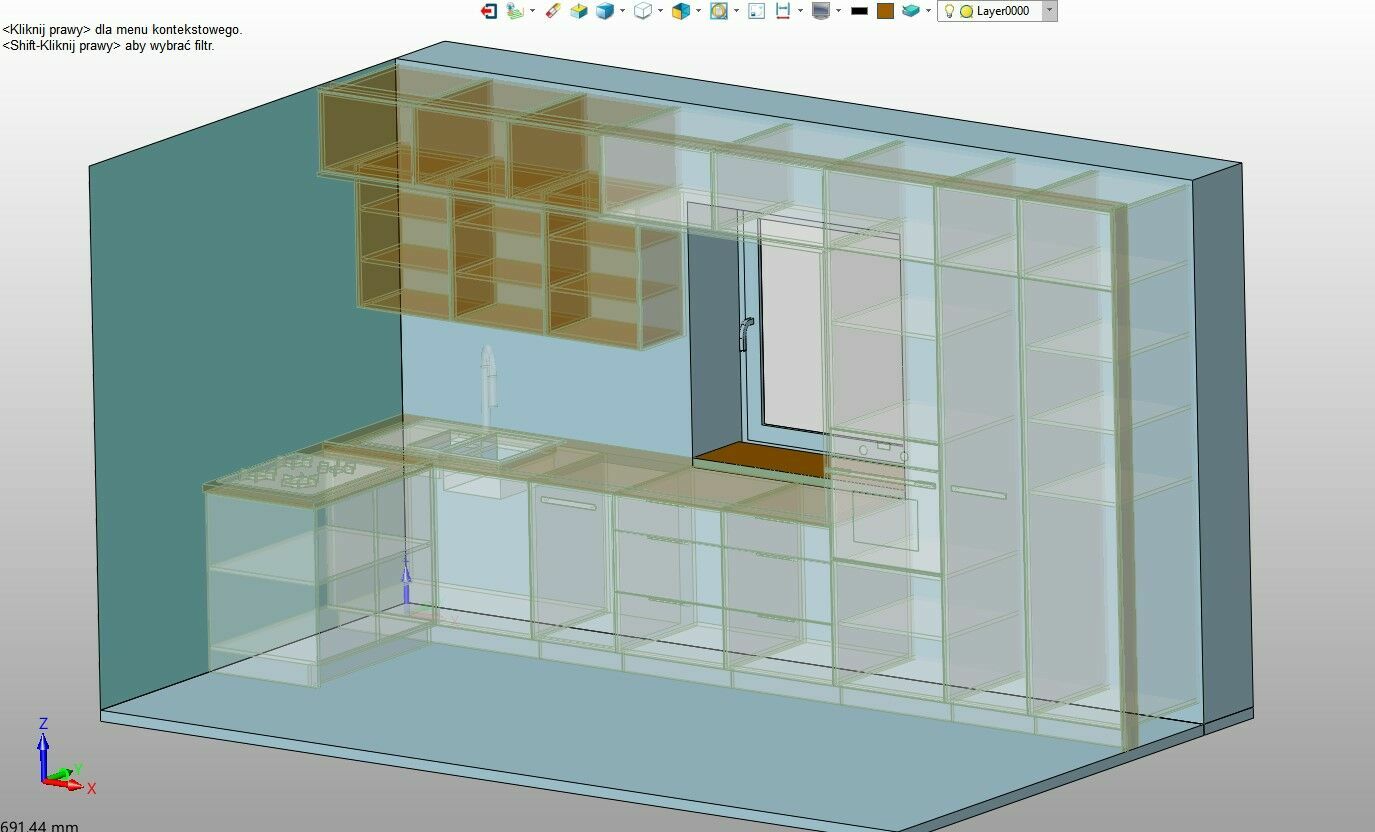This screenshot has height=832, width=1375.
Task: Select the white wireframe cube icon
Action: [643, 11]
